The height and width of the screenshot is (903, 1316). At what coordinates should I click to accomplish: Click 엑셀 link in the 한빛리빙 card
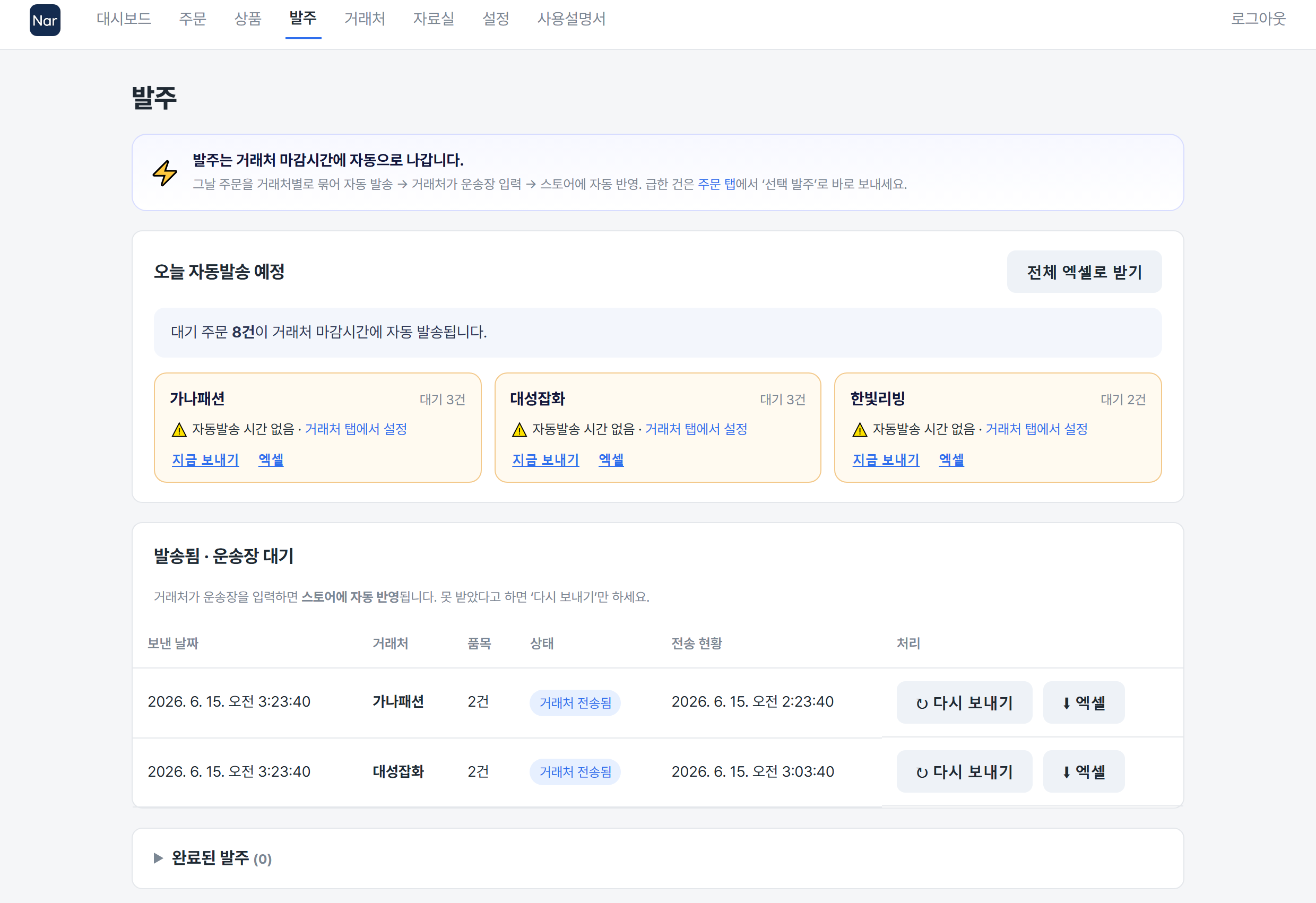click(x=952, y=459)
